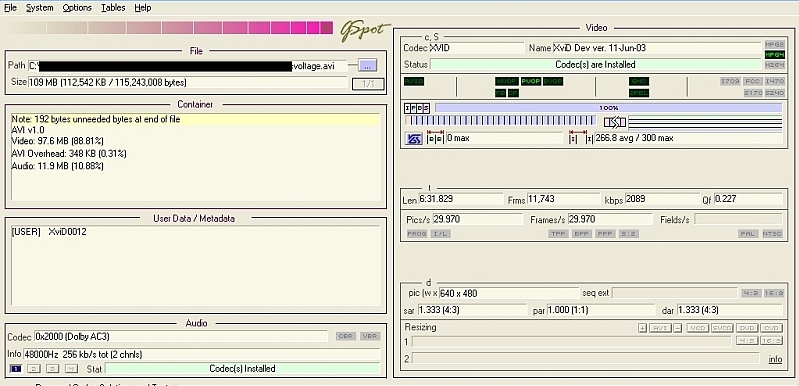Click the IPBS frame type icon
Viewport: 799px width, 386px height.
click(x=417, y=108)
